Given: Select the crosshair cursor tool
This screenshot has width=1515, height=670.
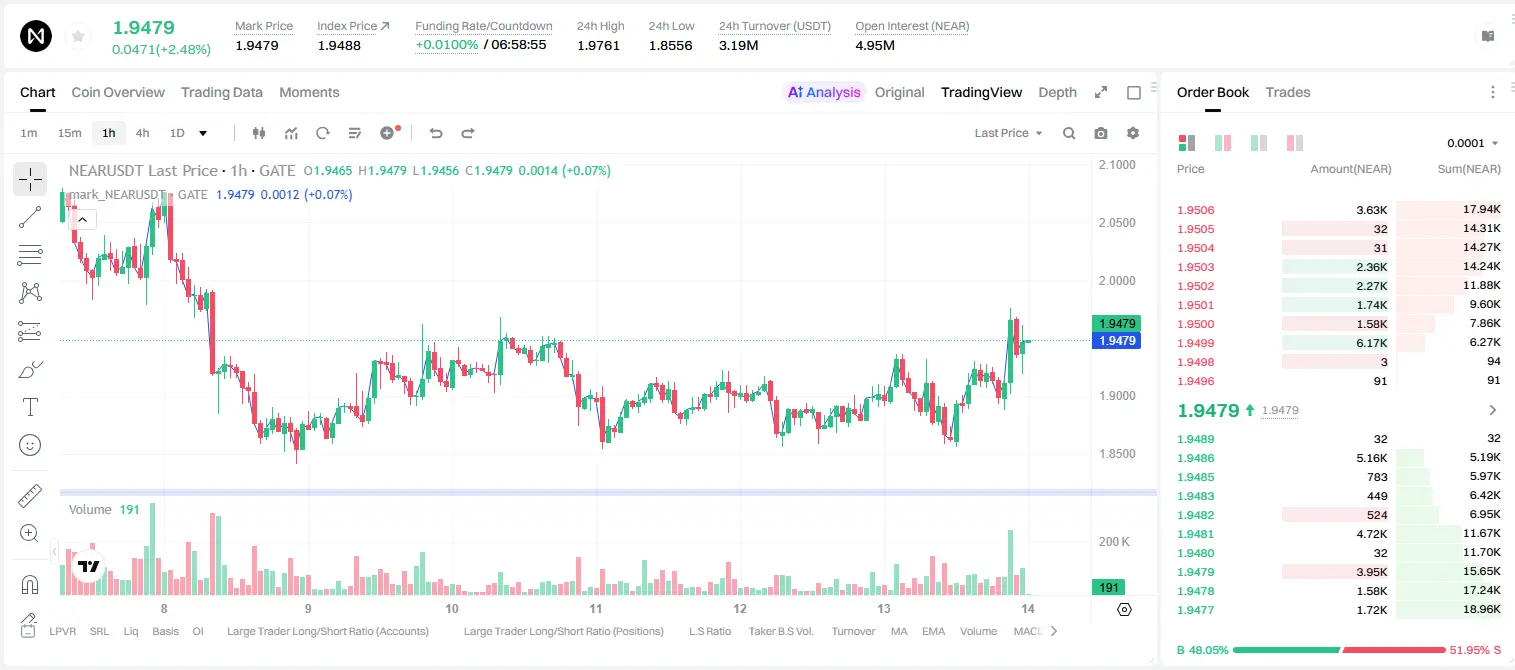Looking at the screenshot, I should point(30,179).
